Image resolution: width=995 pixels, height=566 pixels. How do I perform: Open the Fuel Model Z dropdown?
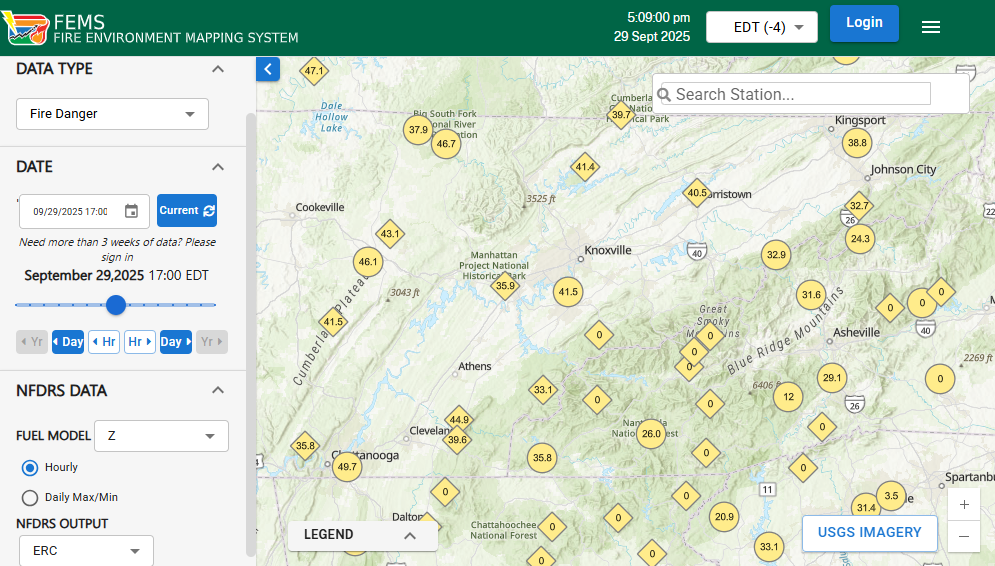[x=161, y=436]
